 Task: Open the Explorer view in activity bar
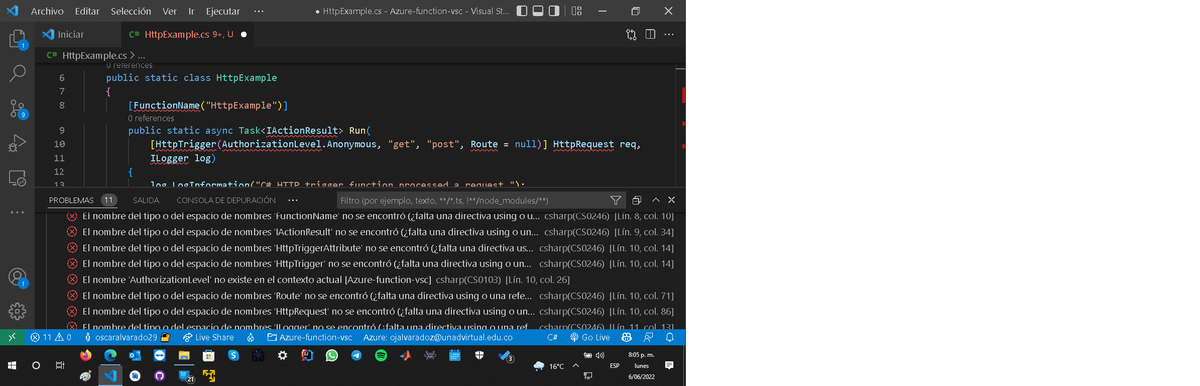point(17,40)
